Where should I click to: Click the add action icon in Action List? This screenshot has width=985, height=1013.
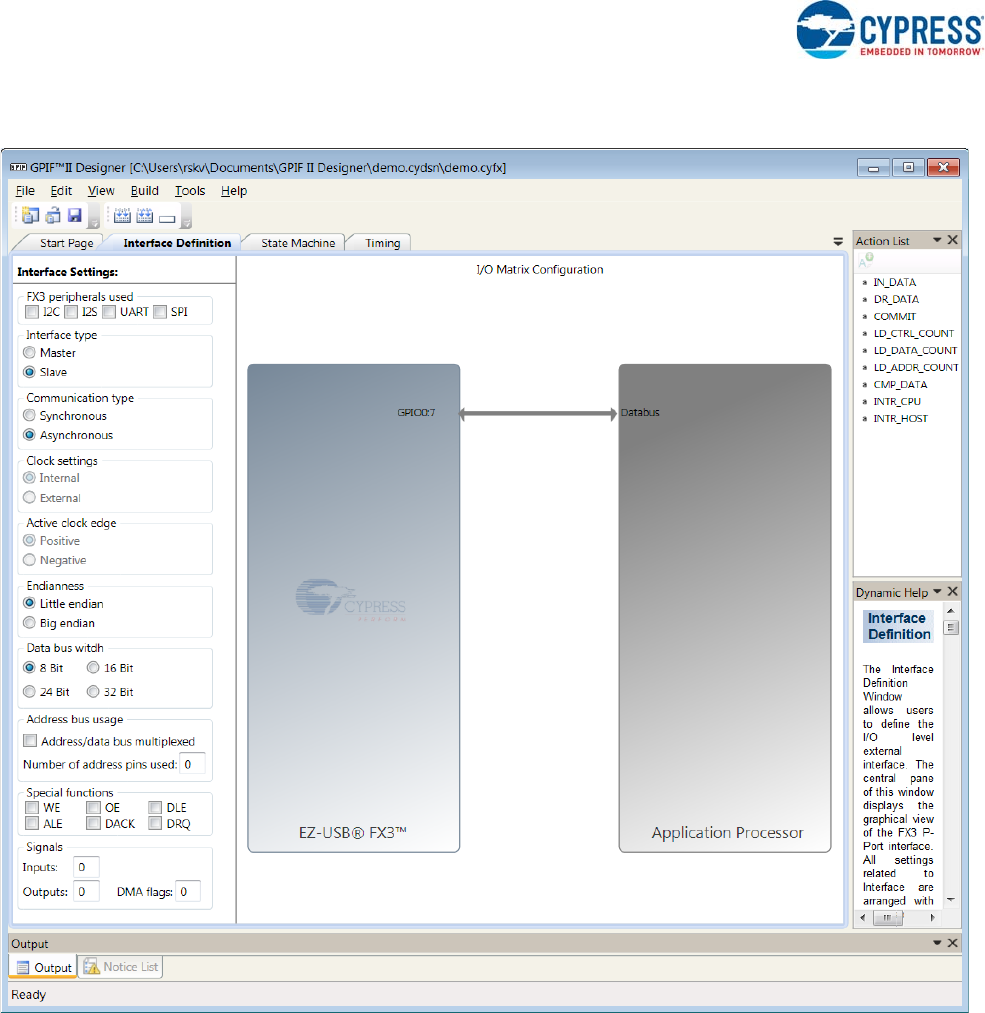click(866, 260)
